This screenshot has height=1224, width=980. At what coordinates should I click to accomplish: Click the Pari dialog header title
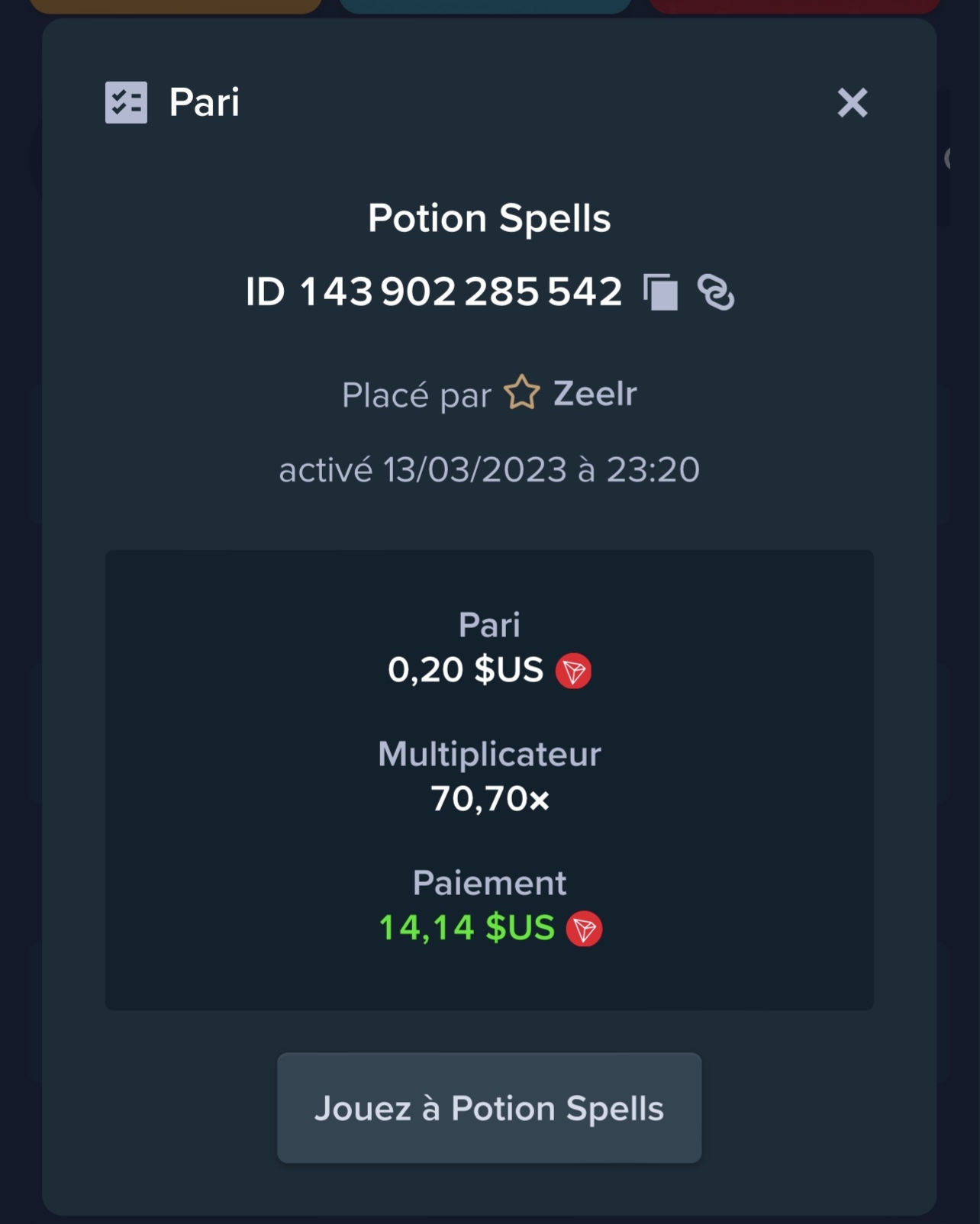[x=204, y=102]
